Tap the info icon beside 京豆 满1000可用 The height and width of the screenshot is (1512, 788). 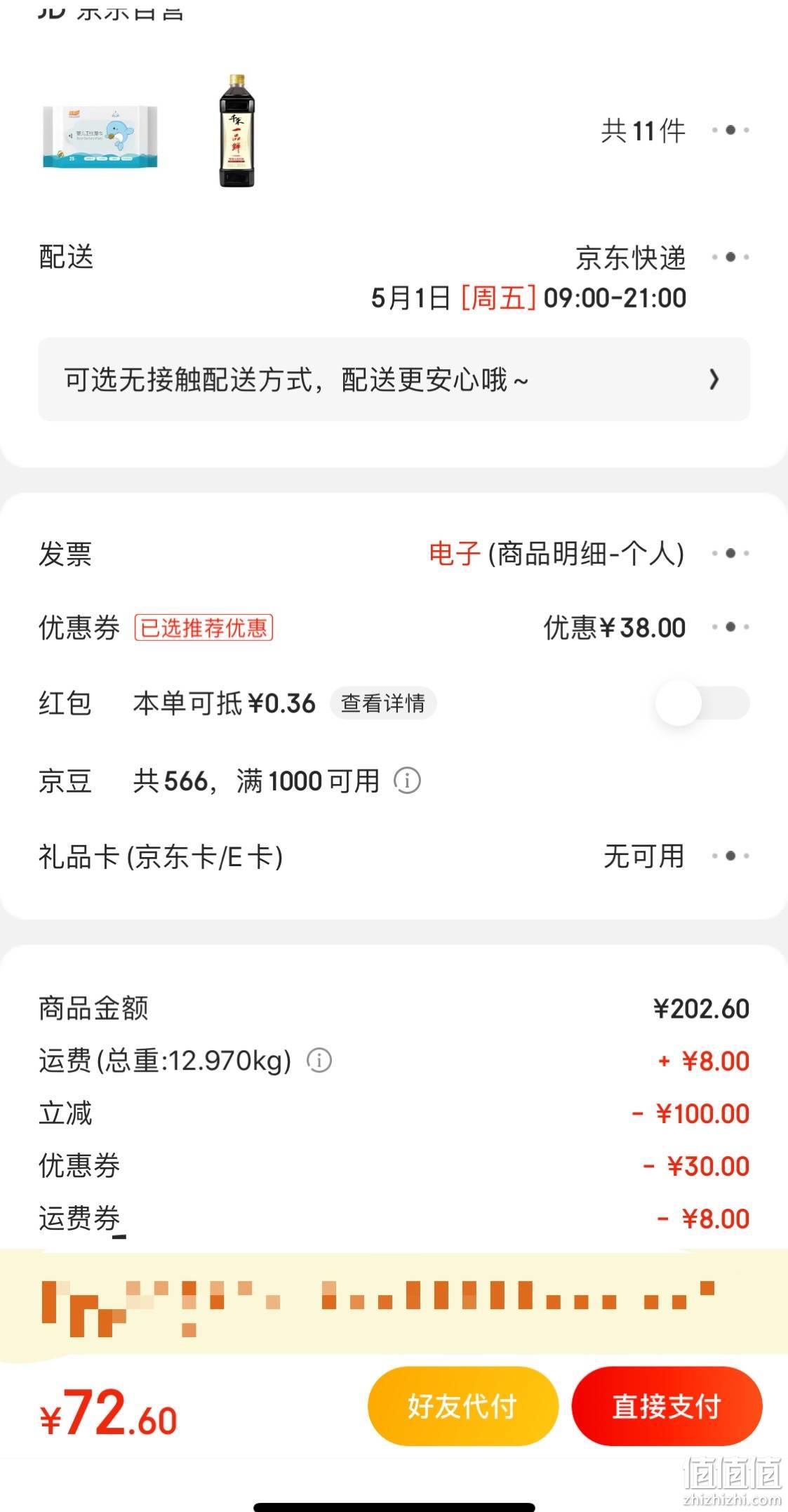click(407, 781)
